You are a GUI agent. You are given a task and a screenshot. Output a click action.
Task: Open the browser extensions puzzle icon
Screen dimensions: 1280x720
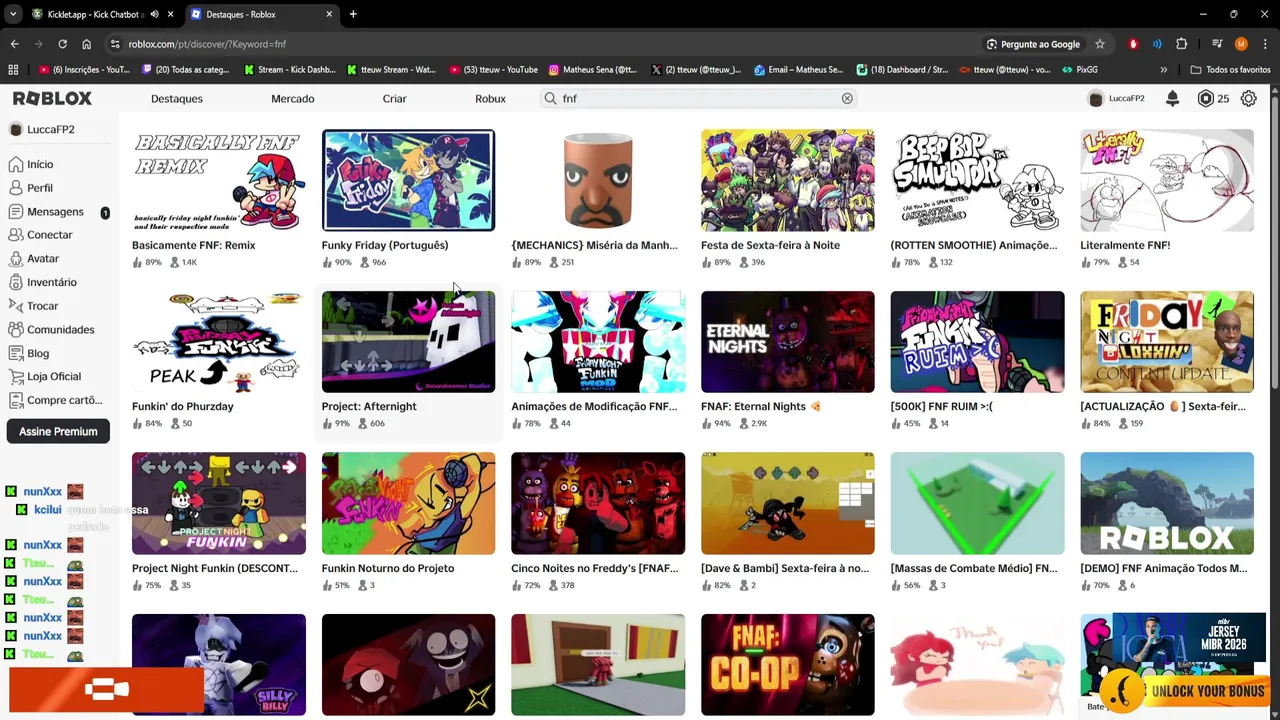pyautogui.click(x=1181, y=44)
